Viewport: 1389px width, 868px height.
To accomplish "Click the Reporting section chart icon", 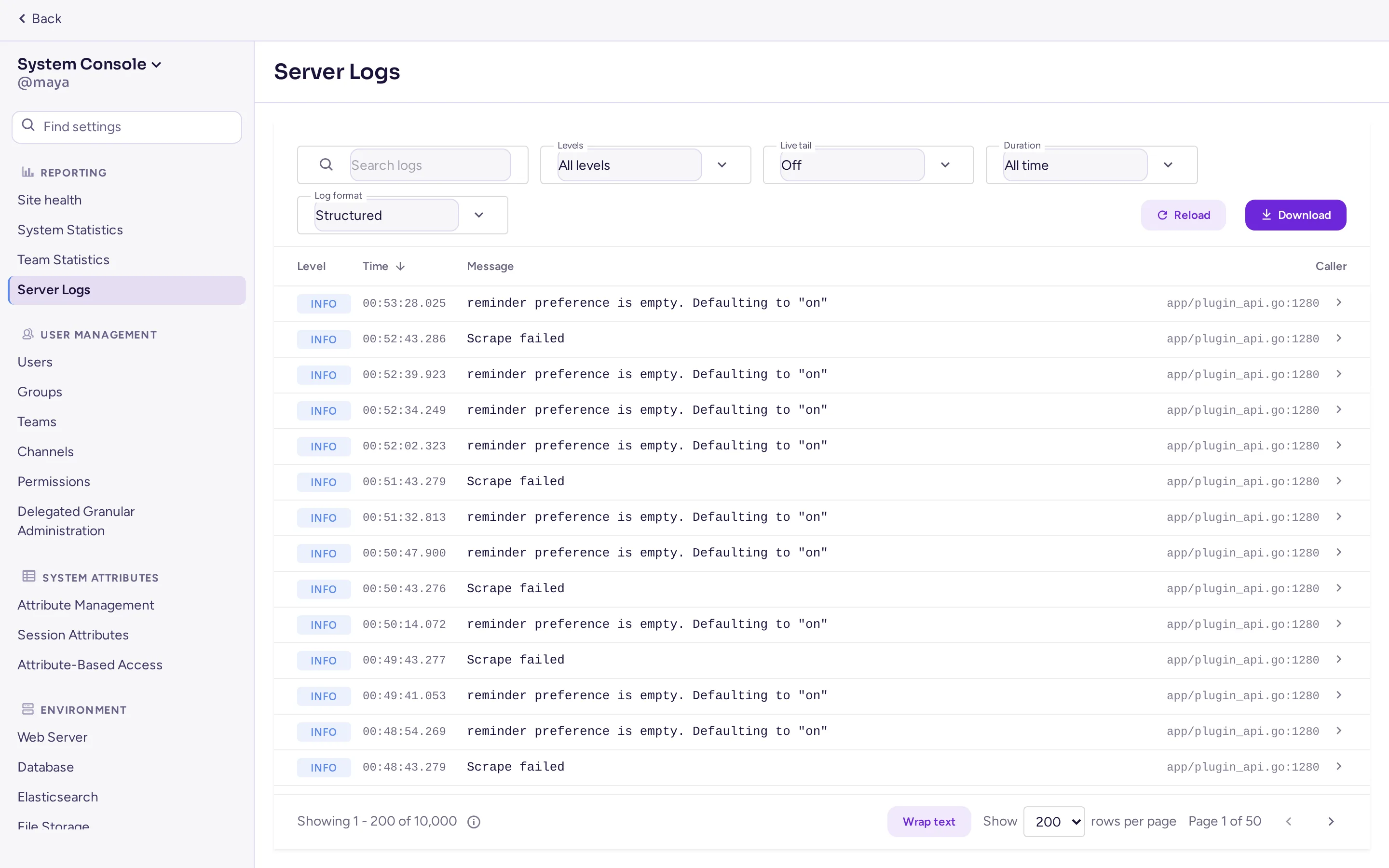I will [x=27, y=172].
